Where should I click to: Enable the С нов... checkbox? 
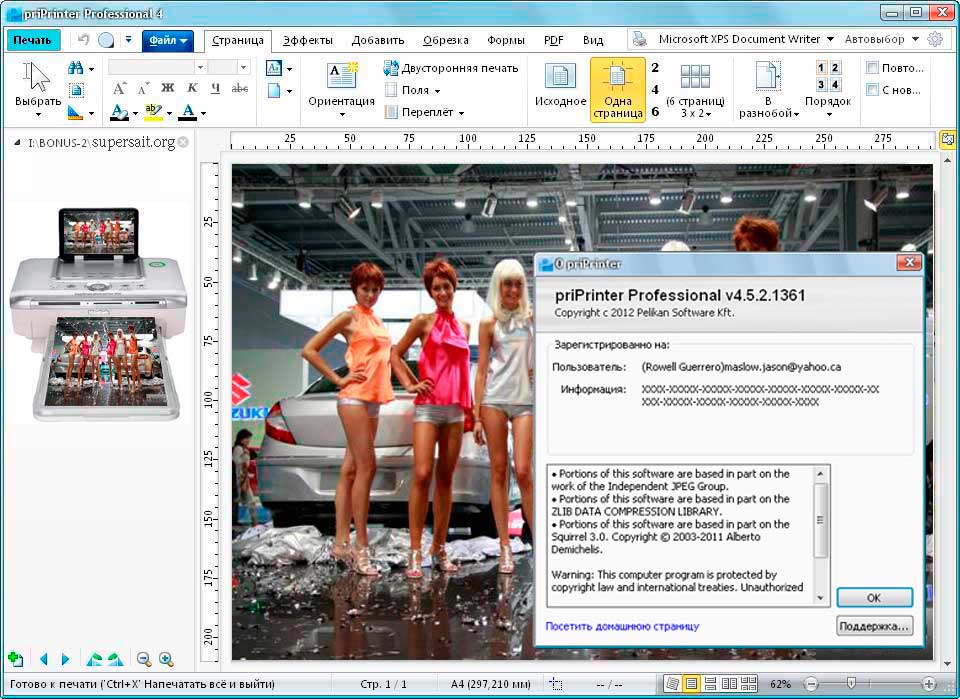(872, 90)
